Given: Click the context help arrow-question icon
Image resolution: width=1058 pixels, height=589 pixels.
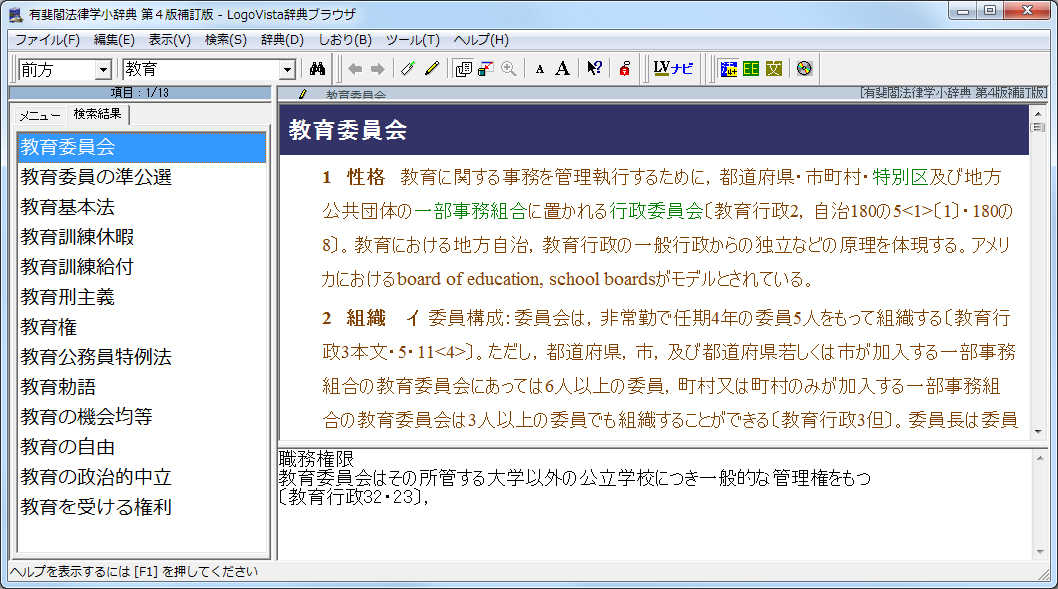Looking at the screenshot, I should [594, 69].
